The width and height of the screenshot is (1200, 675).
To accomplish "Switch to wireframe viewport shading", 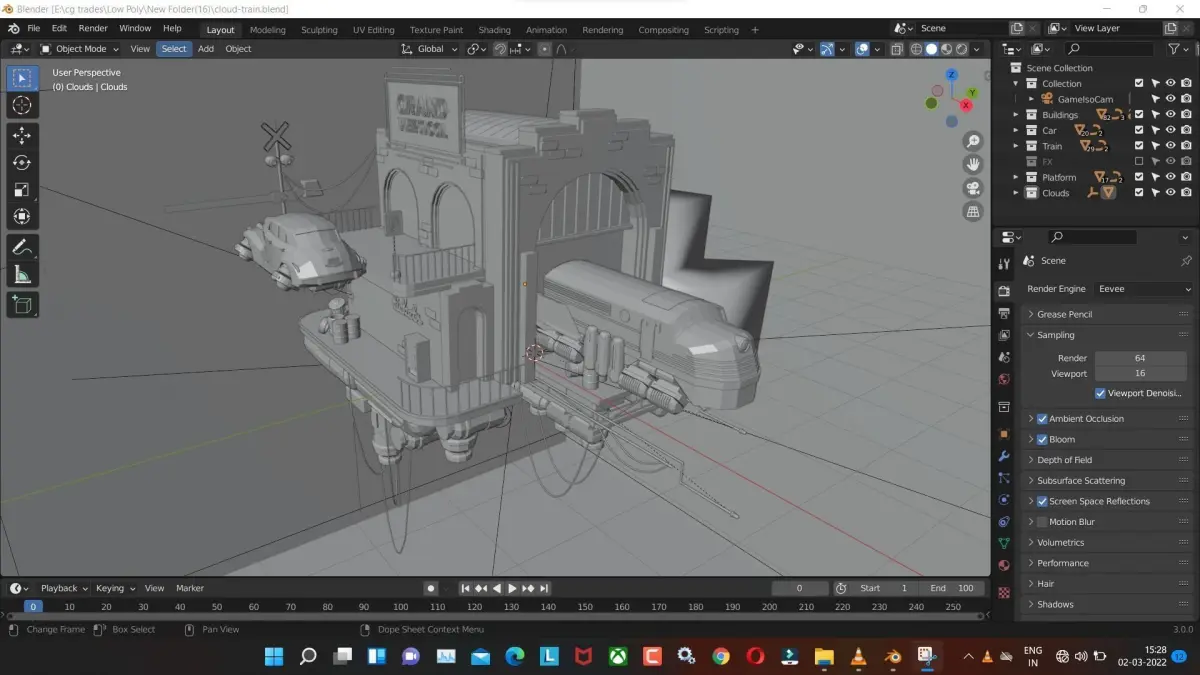I will [x=916, y=49].
